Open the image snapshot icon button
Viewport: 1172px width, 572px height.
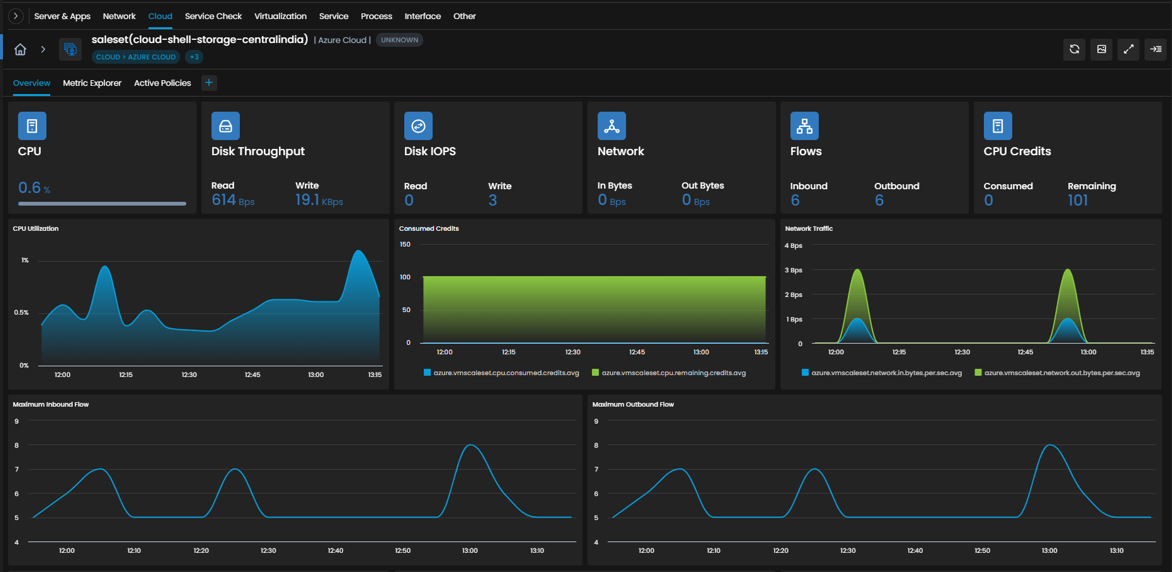(1101, 49)
